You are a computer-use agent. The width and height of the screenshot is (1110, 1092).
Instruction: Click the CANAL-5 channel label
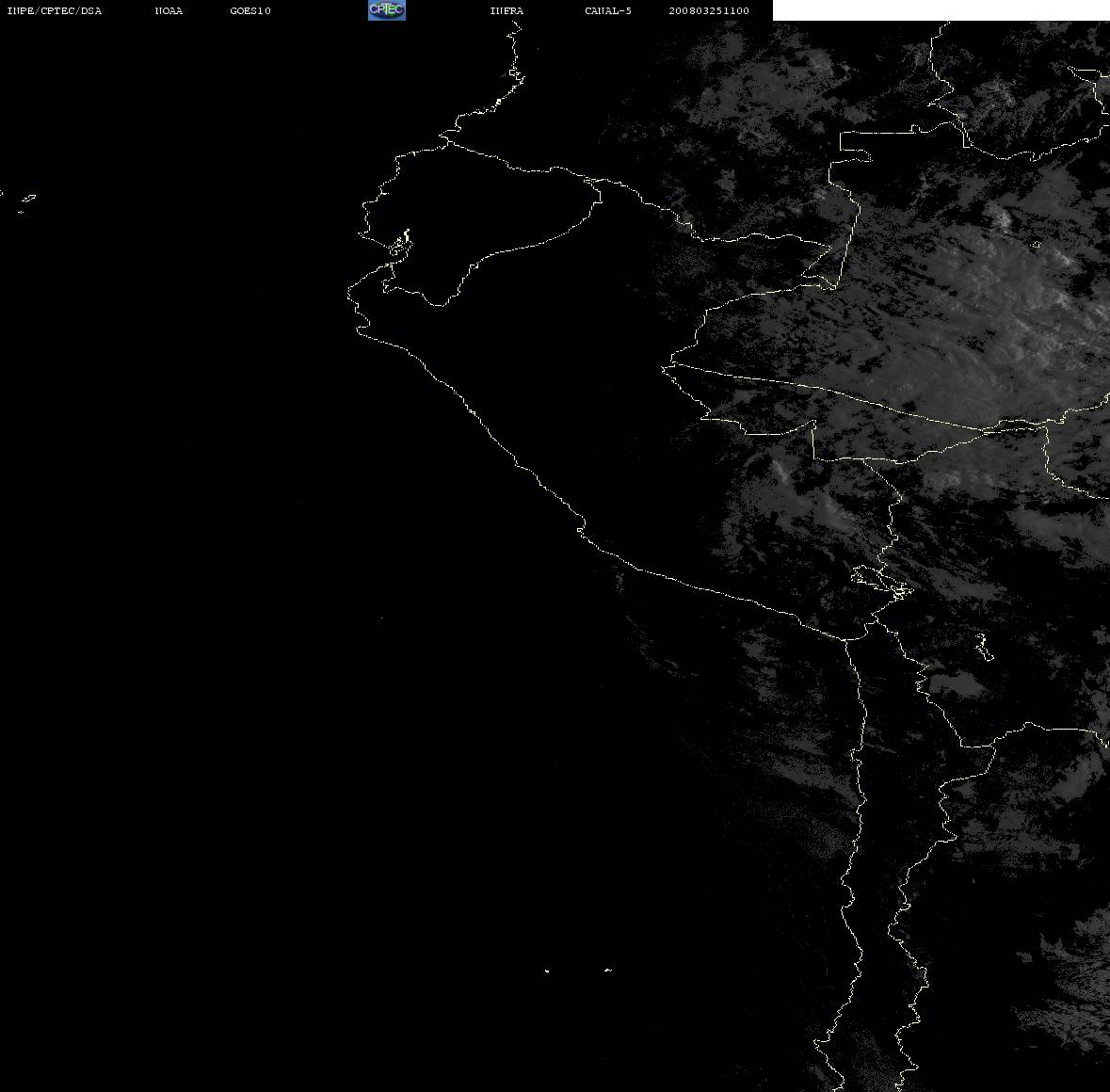coord(608,10)
